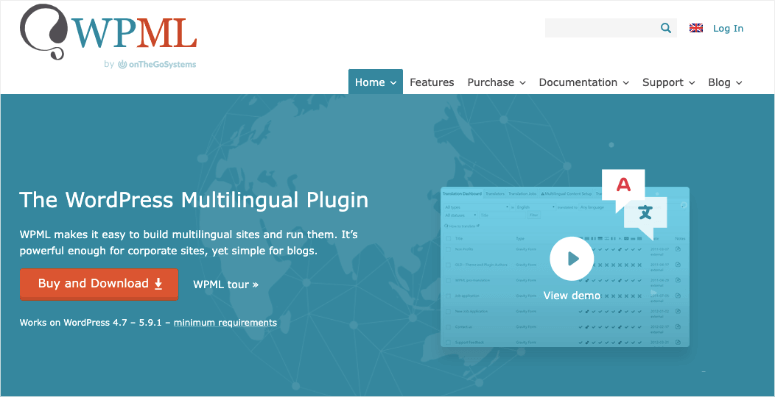The width and height of the screenshot is (775, 397).
Task: Open the Purchase menu
Action: [496, 82]
